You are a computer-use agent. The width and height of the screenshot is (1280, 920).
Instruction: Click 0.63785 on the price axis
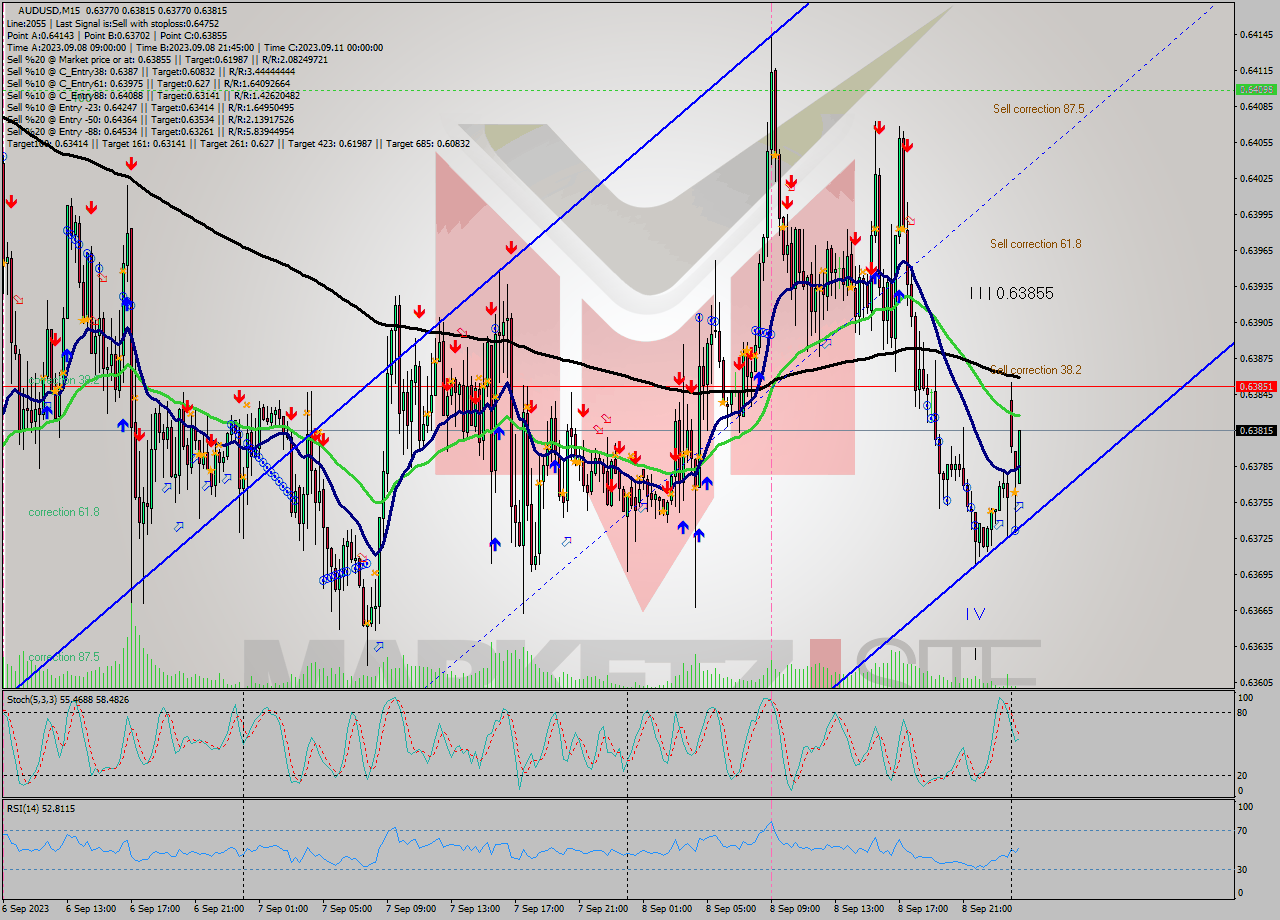point(1257,466)
